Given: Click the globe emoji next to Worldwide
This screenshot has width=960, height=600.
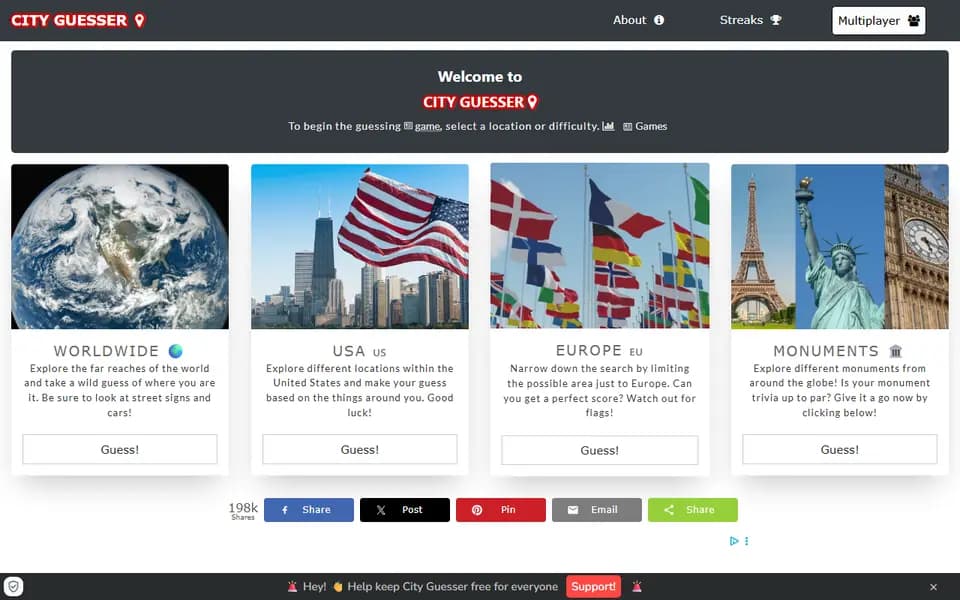Looking at the screenshot, I should (176, 351).
